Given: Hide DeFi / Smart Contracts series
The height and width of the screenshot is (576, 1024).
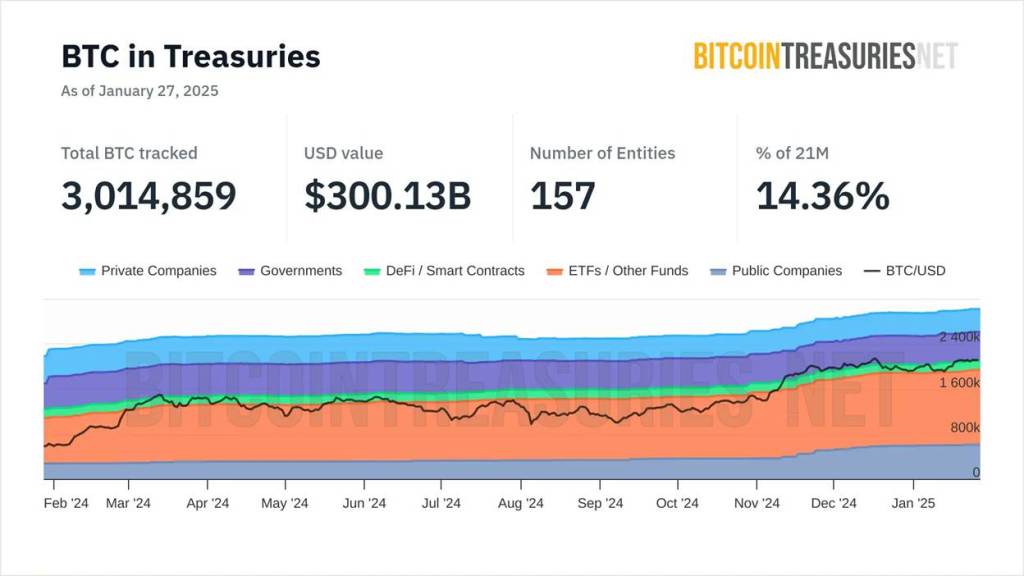Looking at the screenshot, I should pos(455,271).
